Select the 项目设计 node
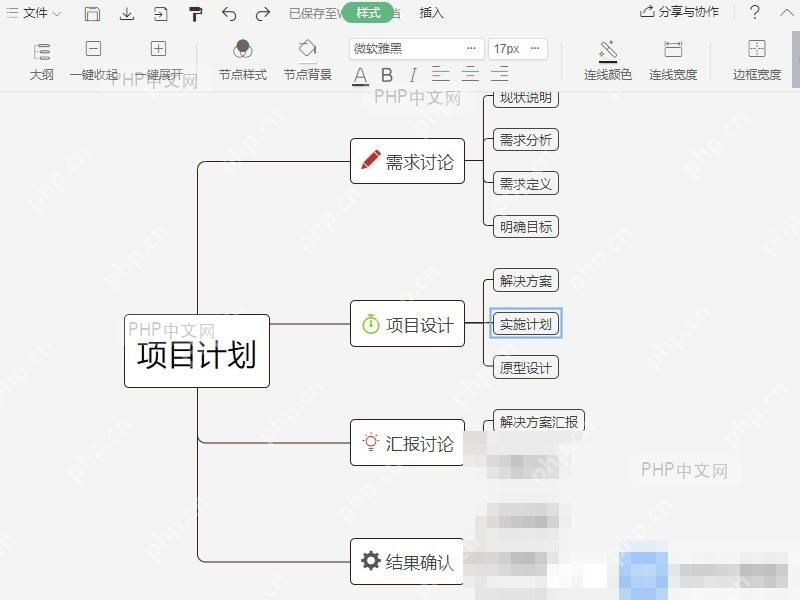The height and width of the screenshot is (600, 800). point(407,324)
